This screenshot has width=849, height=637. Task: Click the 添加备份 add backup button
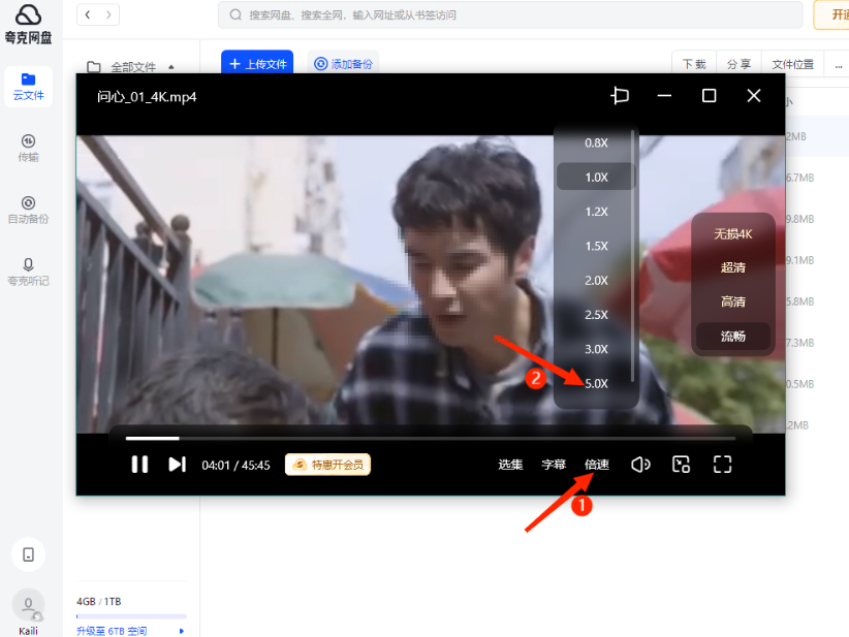(x=343, y=64)
